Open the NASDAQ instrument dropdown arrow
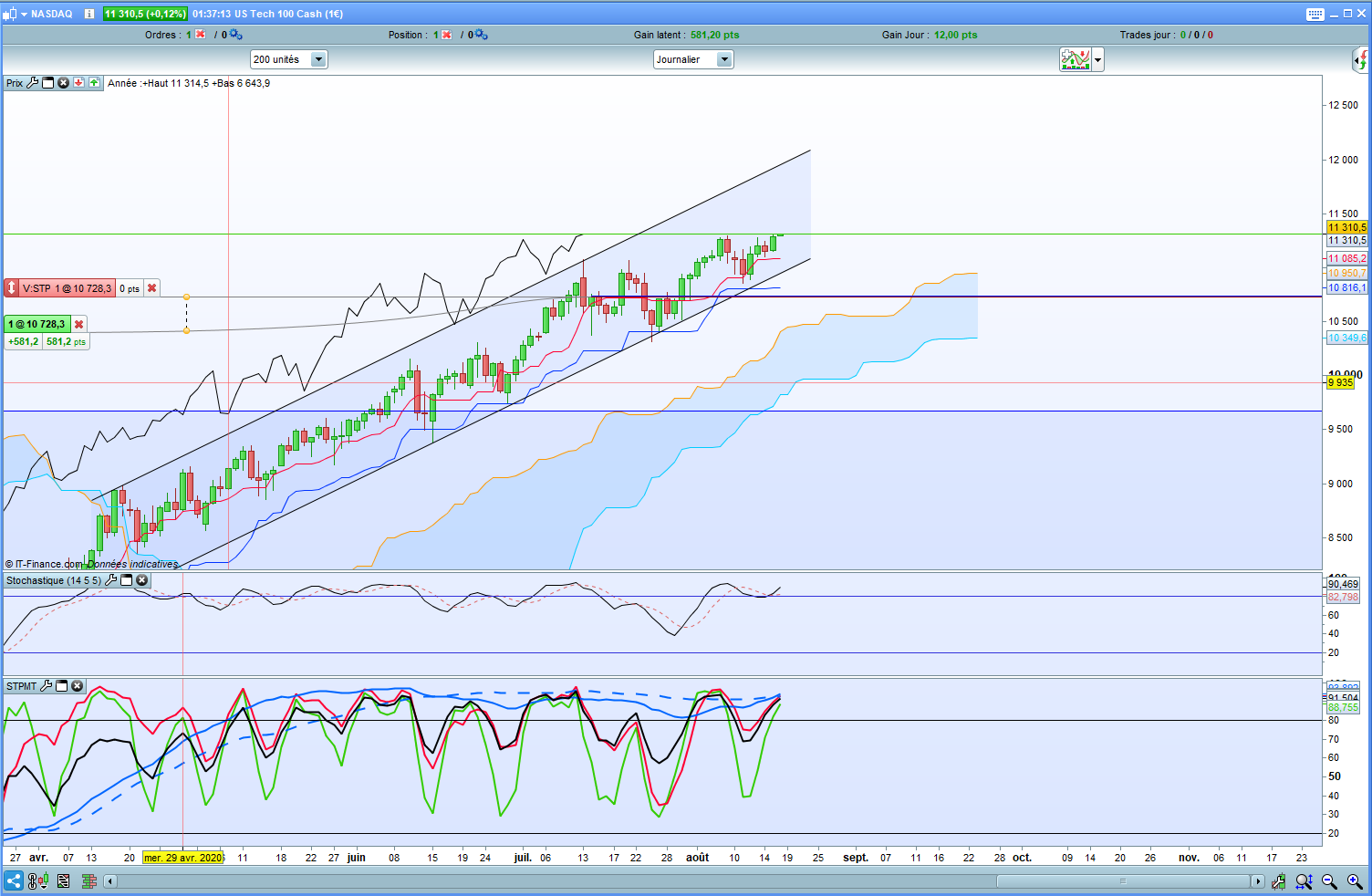 (x=25, y=14)
